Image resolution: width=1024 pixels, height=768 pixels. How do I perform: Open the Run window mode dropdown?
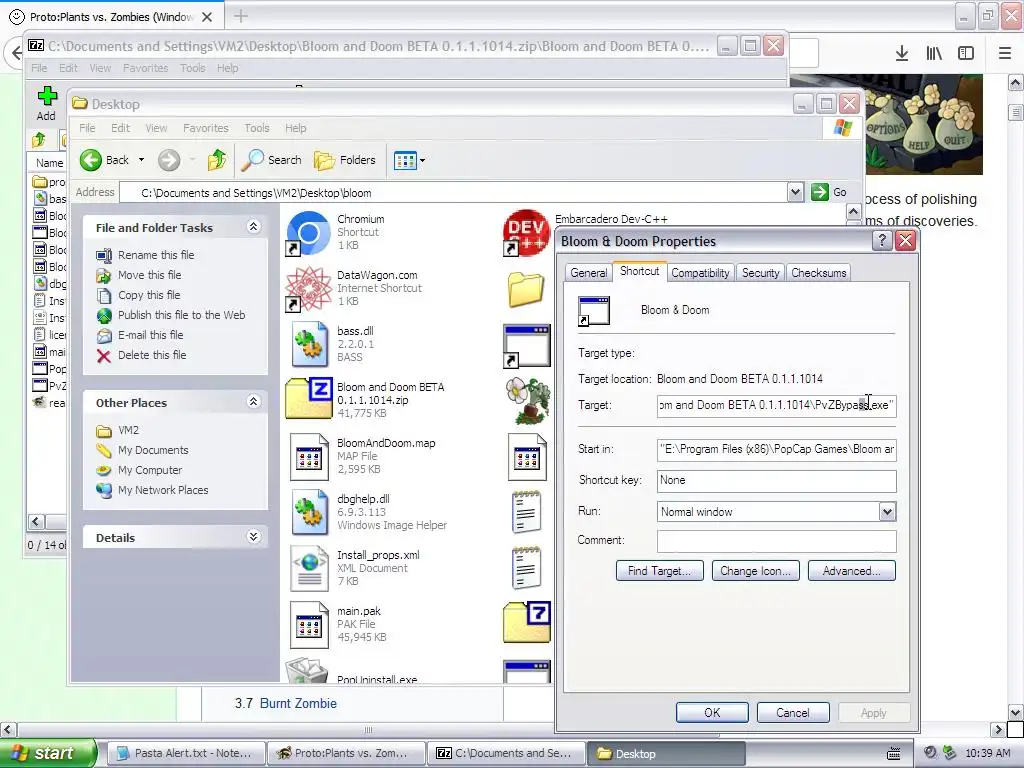887,512
